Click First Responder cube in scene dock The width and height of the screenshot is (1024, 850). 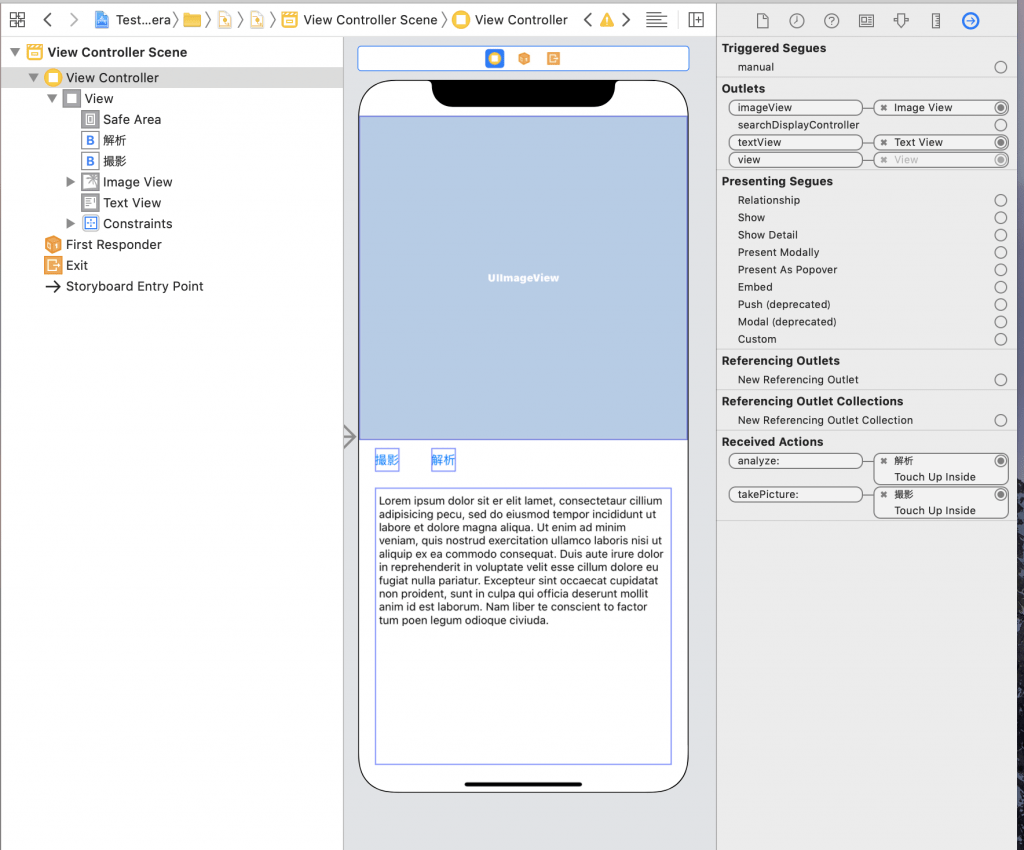pos(524,59)
